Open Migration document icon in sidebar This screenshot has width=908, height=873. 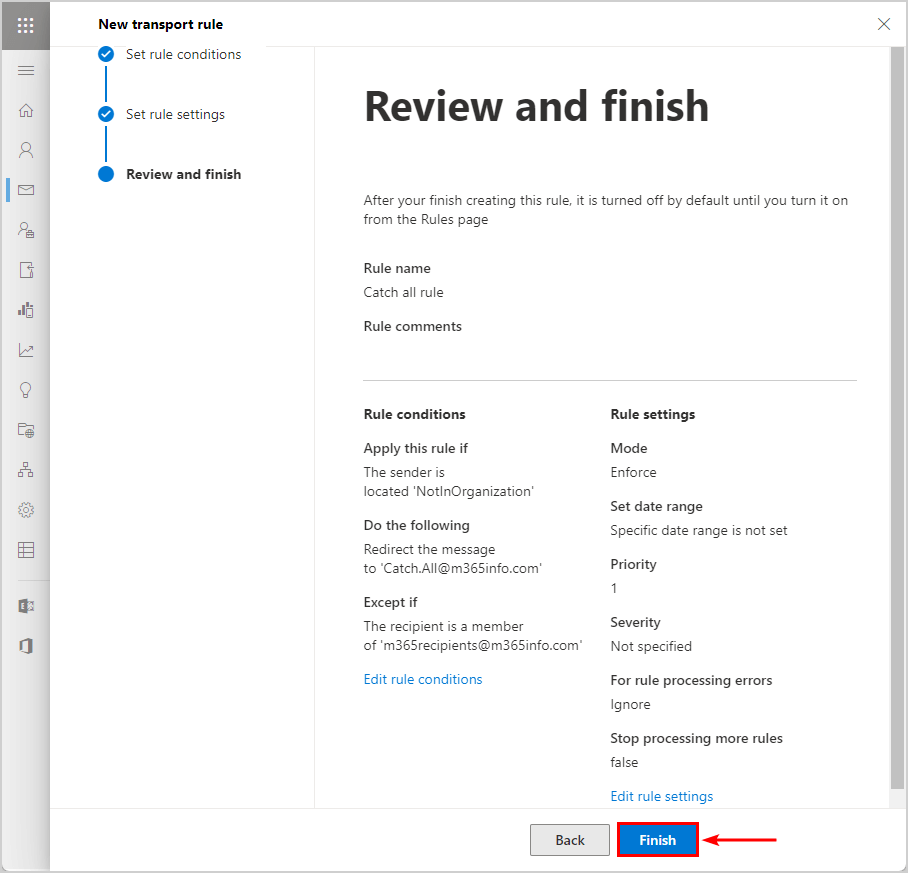(25, 270)
